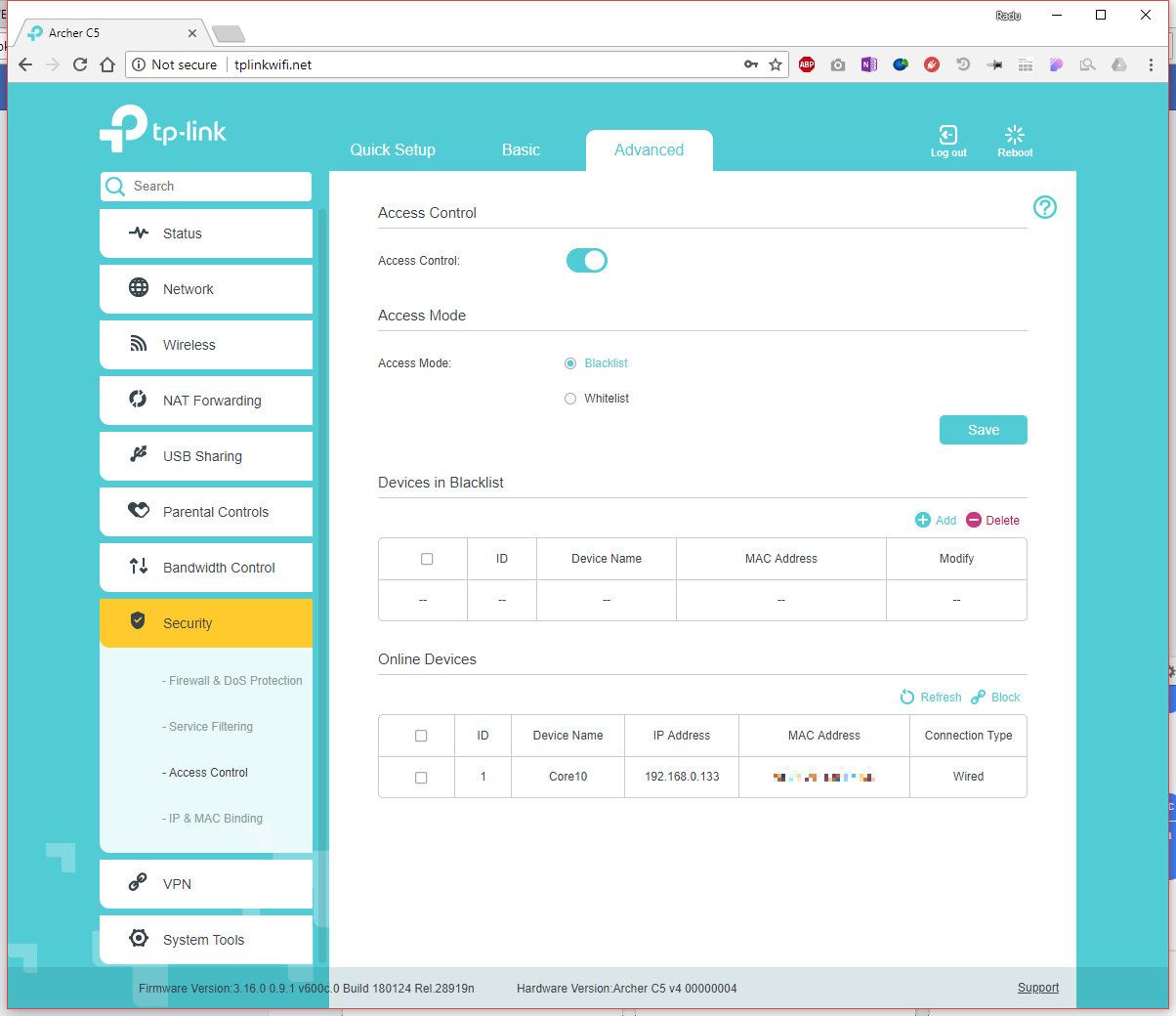Bookmark this page with star icon
Screen dimensions: 1176x1016
(x=776, y=64)
